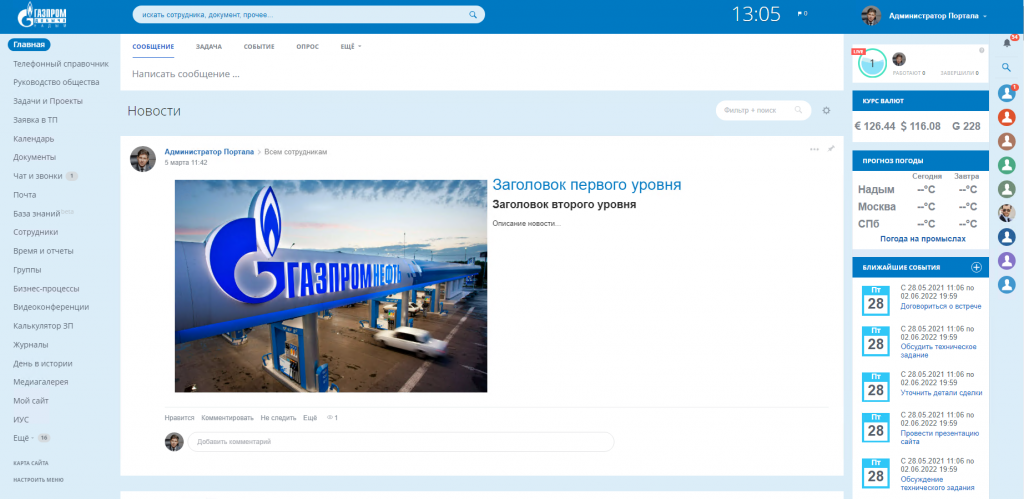Click the plus icon in Ближайшие события
Viewport: 1024px width, 499px height.
pyautogui.click(x=976, y=267)
